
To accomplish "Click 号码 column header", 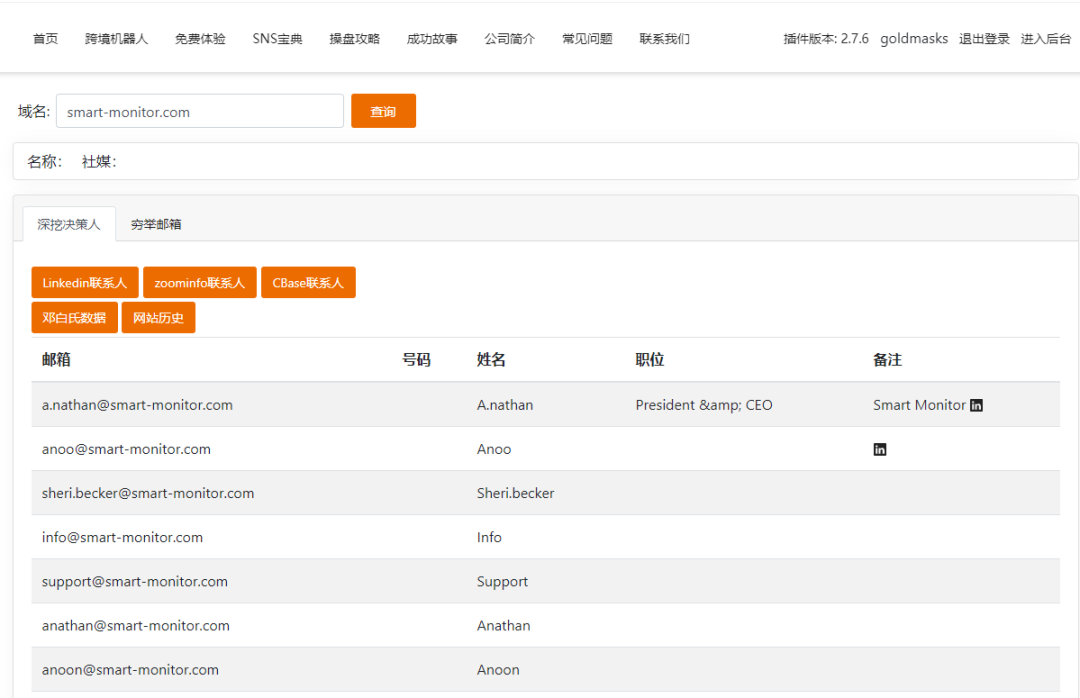I will coord(416,360).
